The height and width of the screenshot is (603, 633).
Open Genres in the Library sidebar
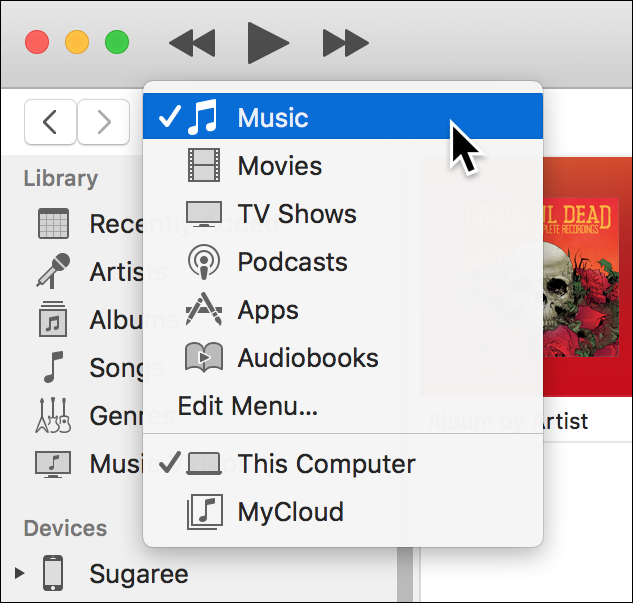pyautogui.click(x=90, y=416)
